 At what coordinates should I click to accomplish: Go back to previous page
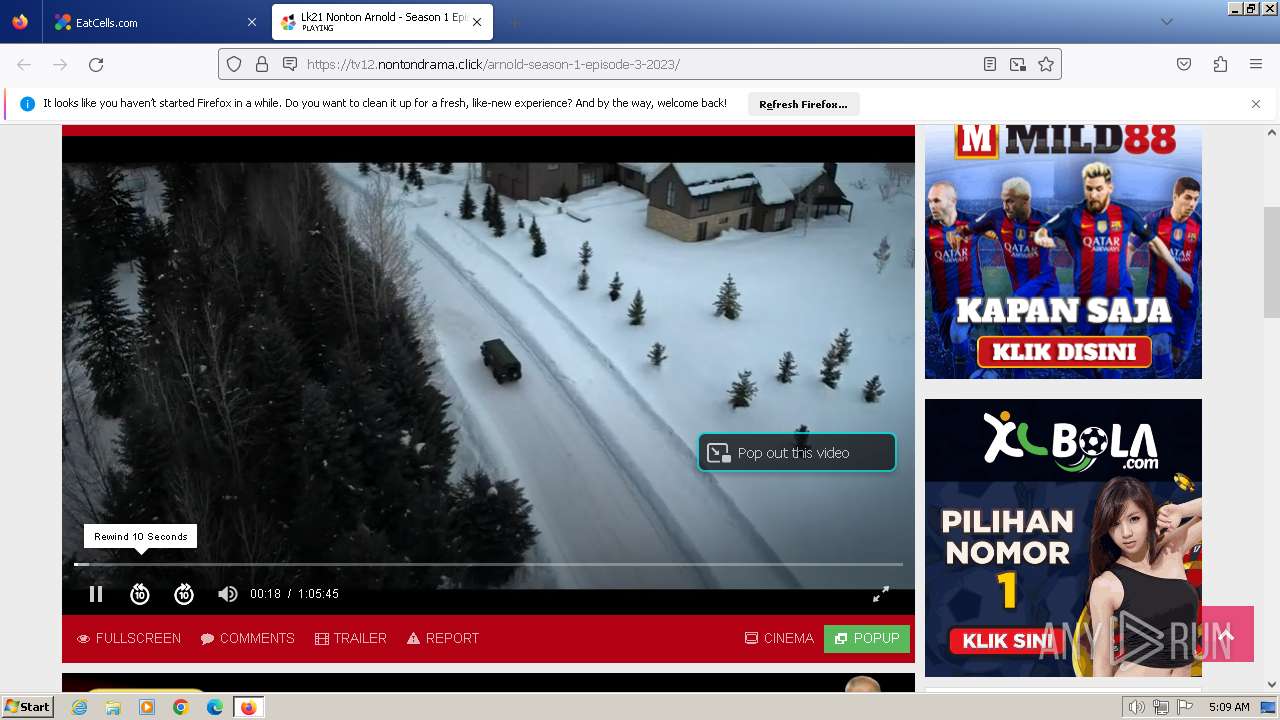24,64
